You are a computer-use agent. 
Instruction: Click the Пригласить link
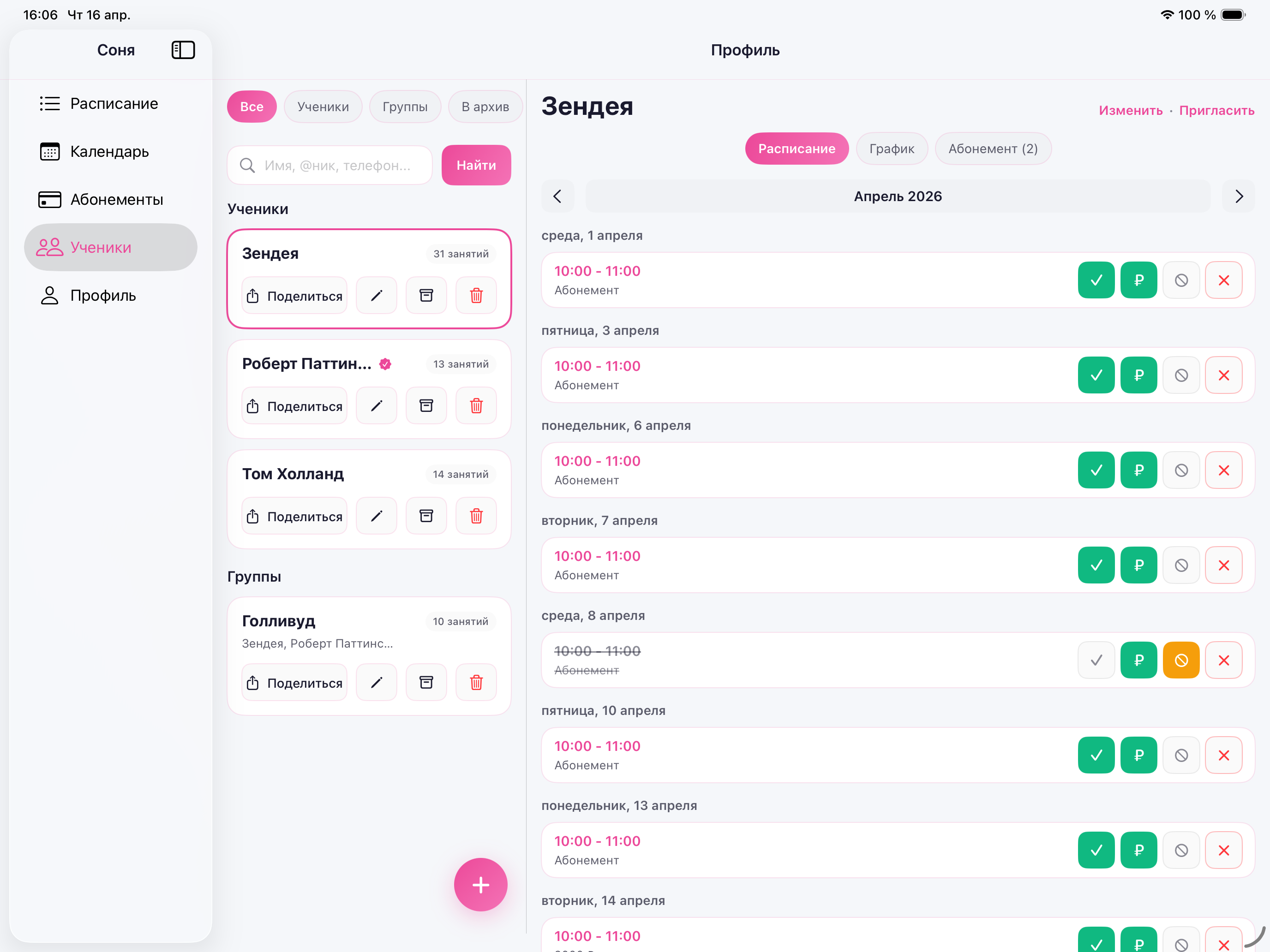pos(1216,110)
